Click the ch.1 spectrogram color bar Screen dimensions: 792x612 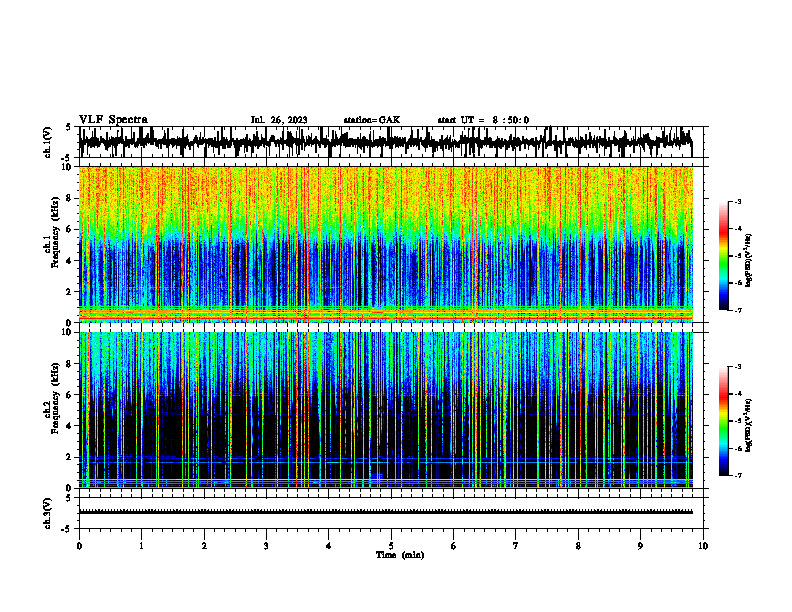point(724,256)
